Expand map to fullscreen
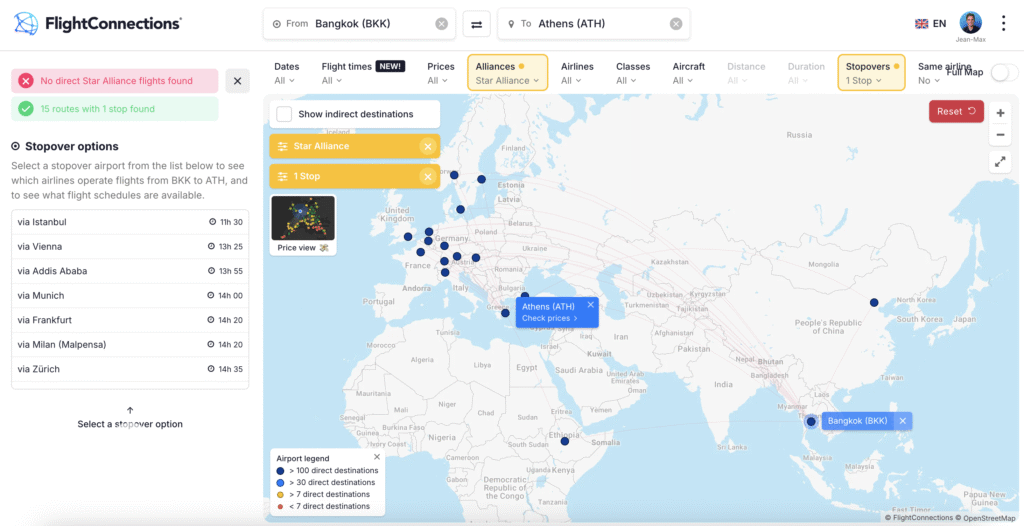 tap(1000, 161)
